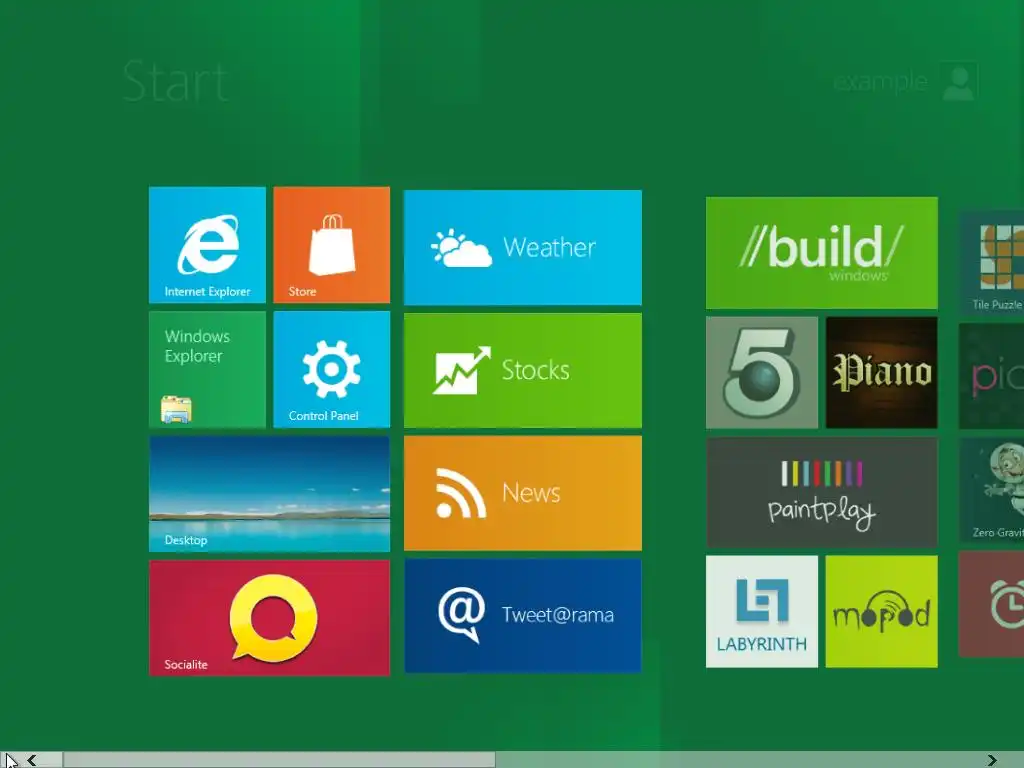Open the Windows Explorer tile
The width and height of the screenshot is (1024, 768).
pyautogui.click(x=207, y=370)
